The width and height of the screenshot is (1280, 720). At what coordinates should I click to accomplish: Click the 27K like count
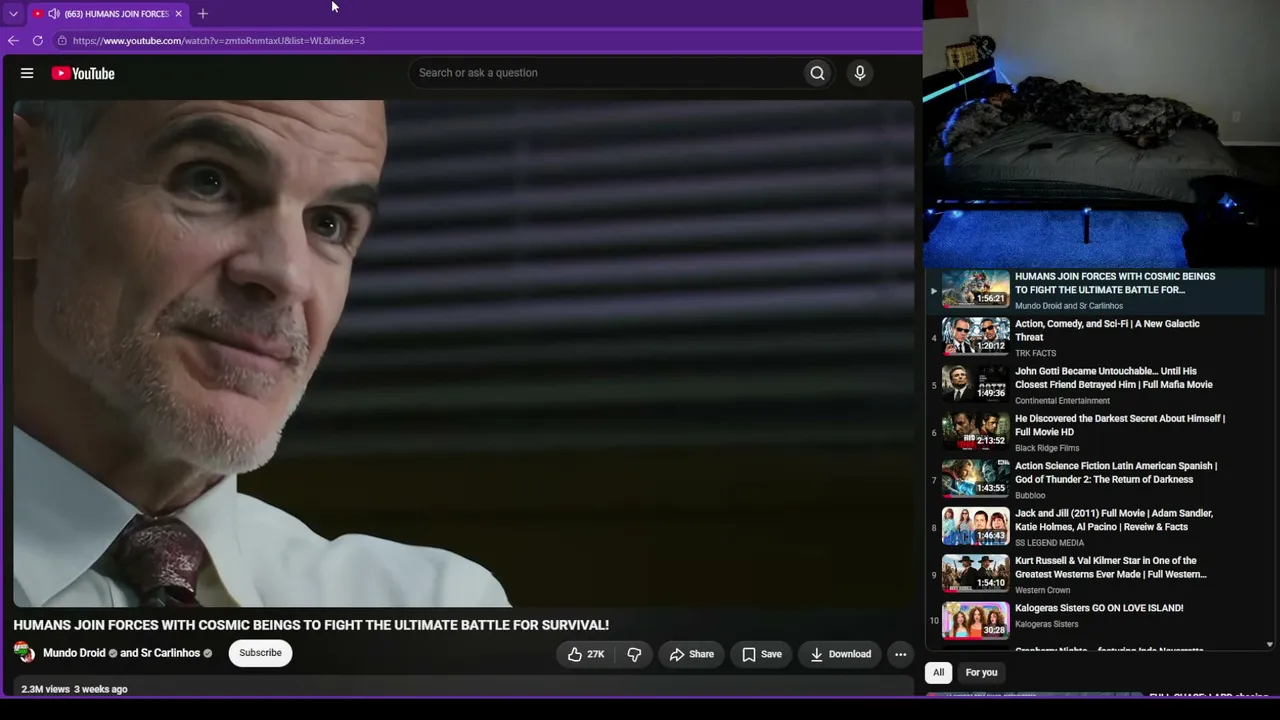(596, 654)
